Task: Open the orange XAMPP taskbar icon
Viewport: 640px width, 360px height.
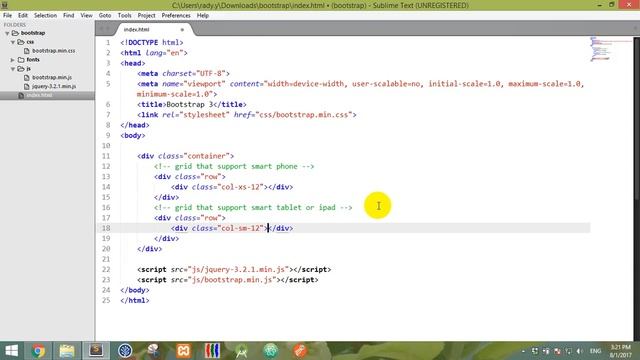Action: coord(183,351)
